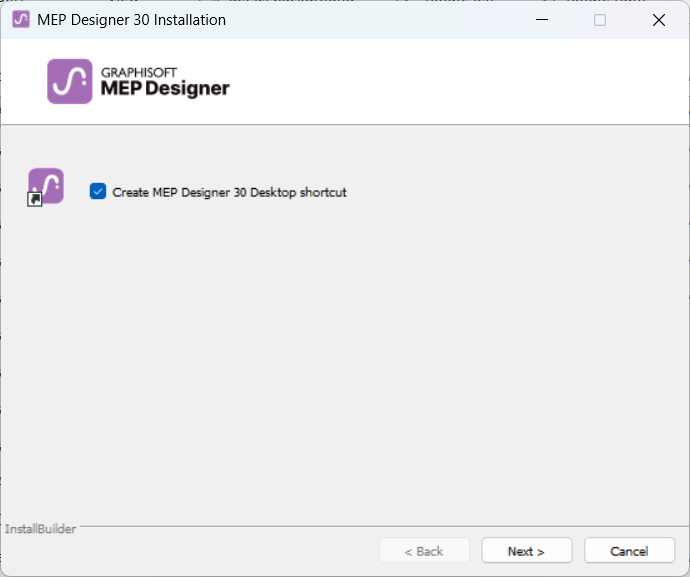This screenshot has width=690, height=577.
Task: Cancel the MEP Designer installation
Action: click(x=629, y=550)
